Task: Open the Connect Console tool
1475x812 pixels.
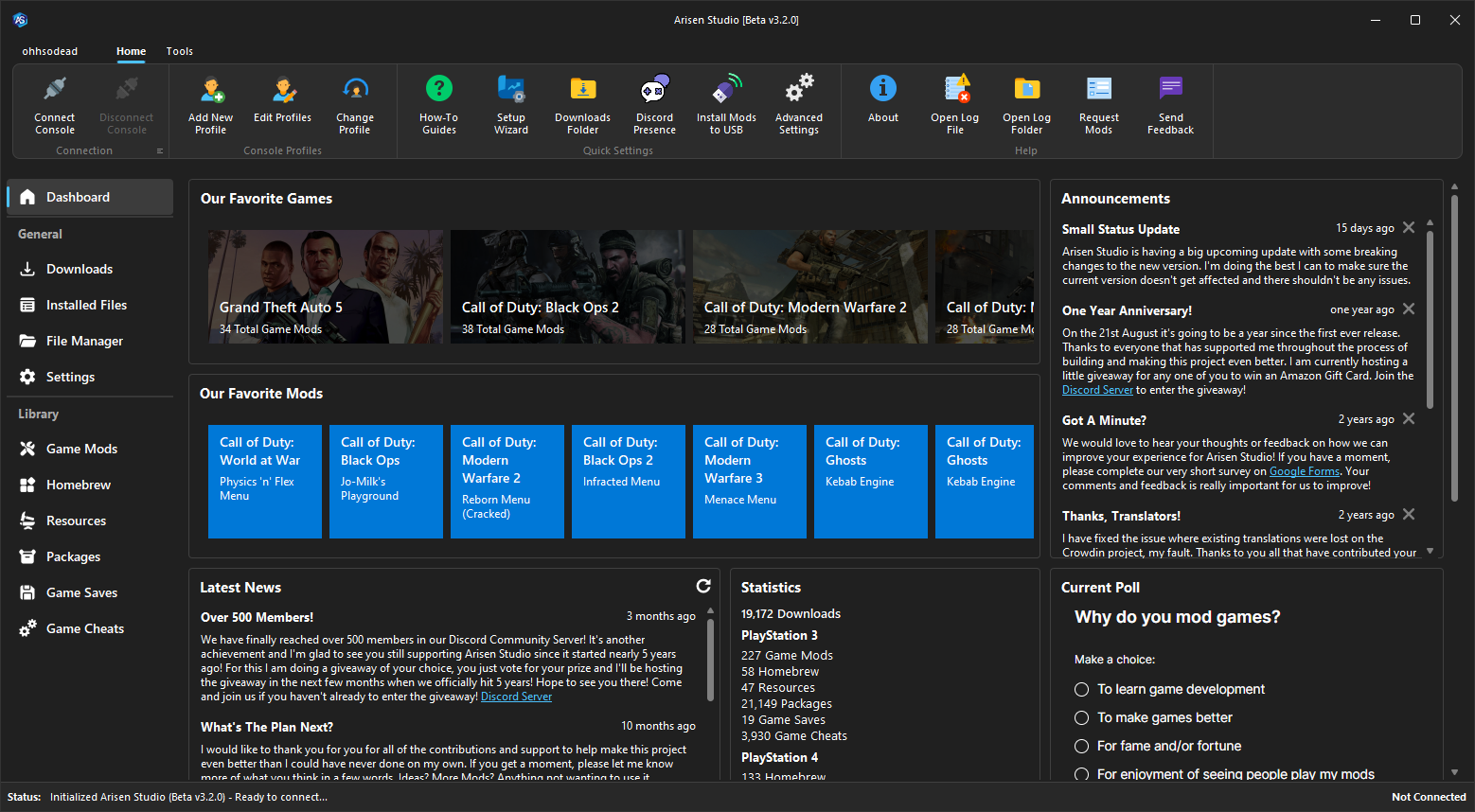Action: pos(55,104)
